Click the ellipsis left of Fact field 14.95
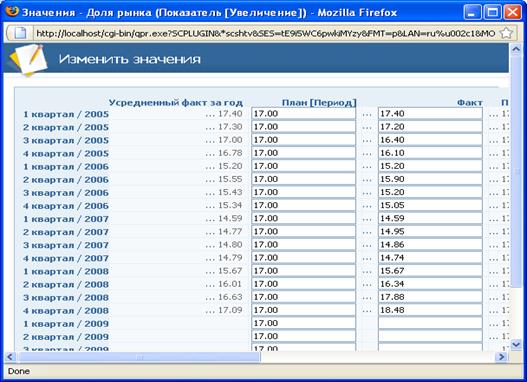The height and width of the screenshot is (382, 527). [x=367, y=232]
